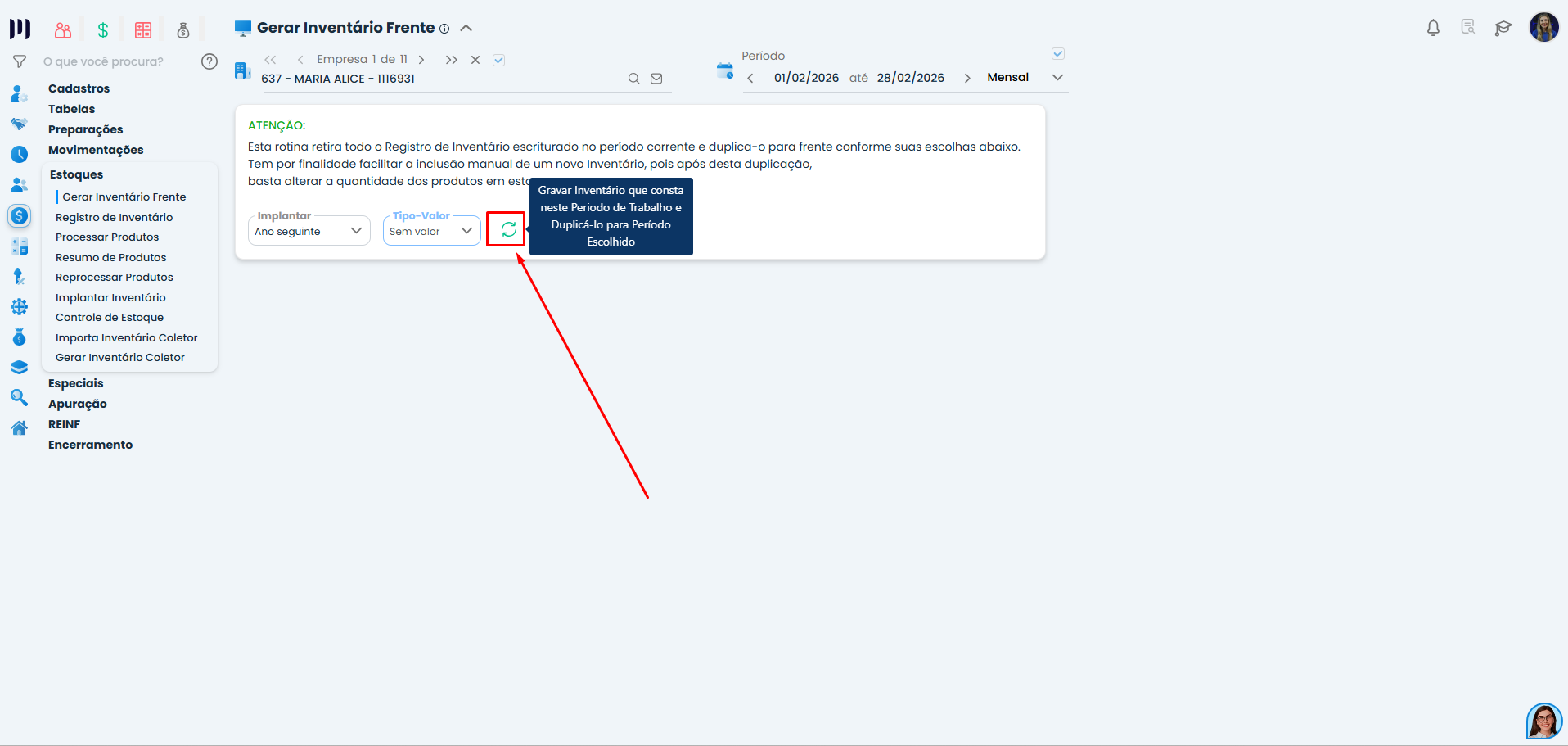The width and height of the screenshot is (1568, 746).
Task: Collapse header with chevron beside title
Action: pyautogui.click(x=466, y=28)
